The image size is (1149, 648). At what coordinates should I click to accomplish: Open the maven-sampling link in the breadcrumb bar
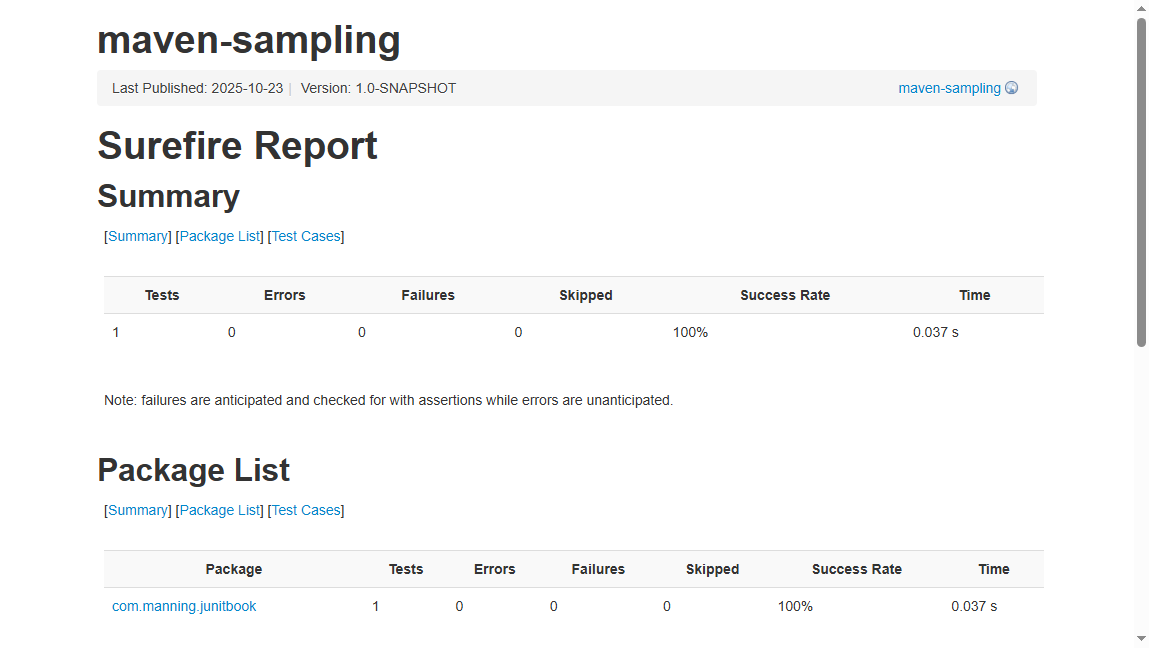point(949,88)
